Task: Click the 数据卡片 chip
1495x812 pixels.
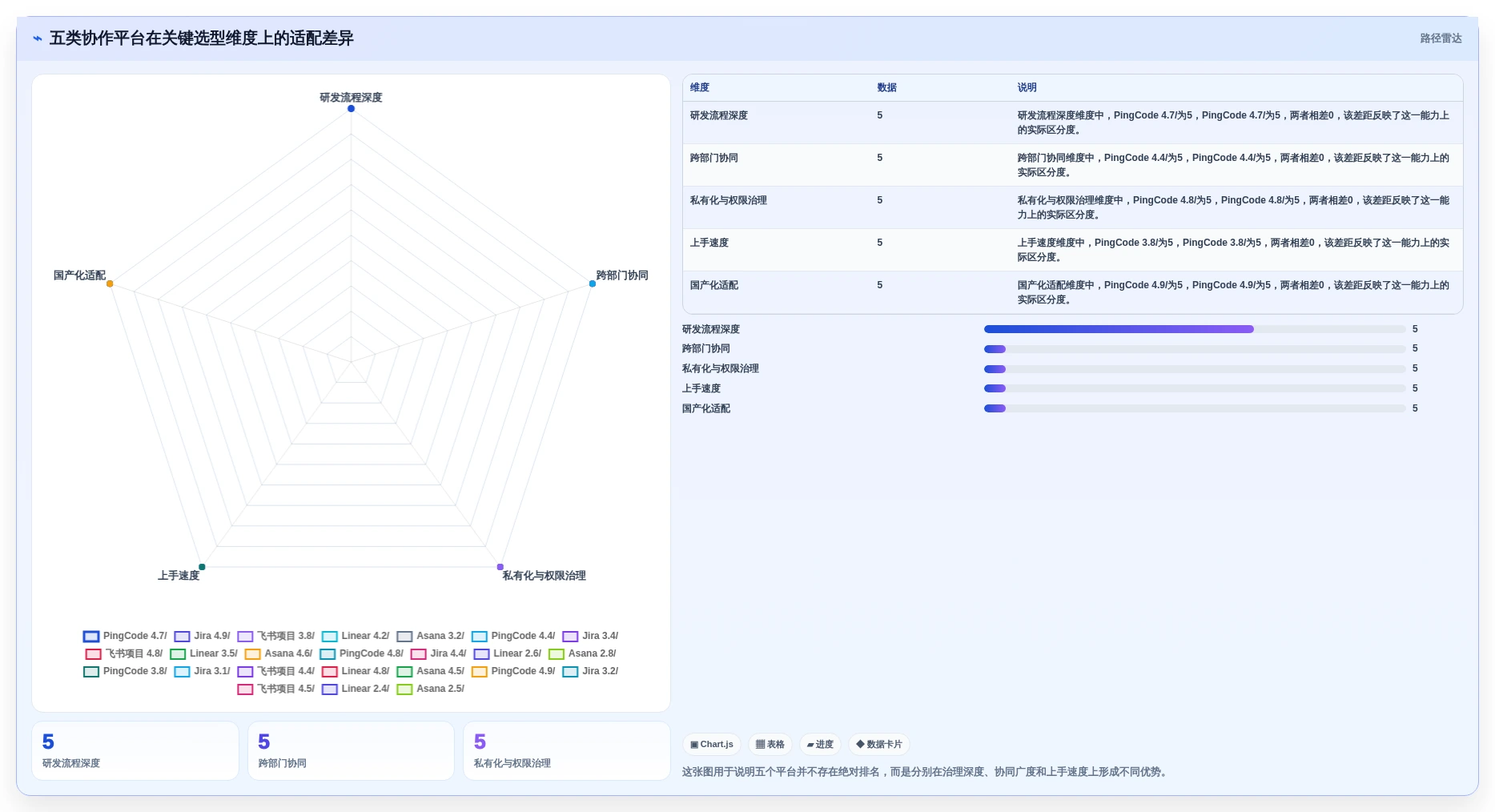Action: 879,745
